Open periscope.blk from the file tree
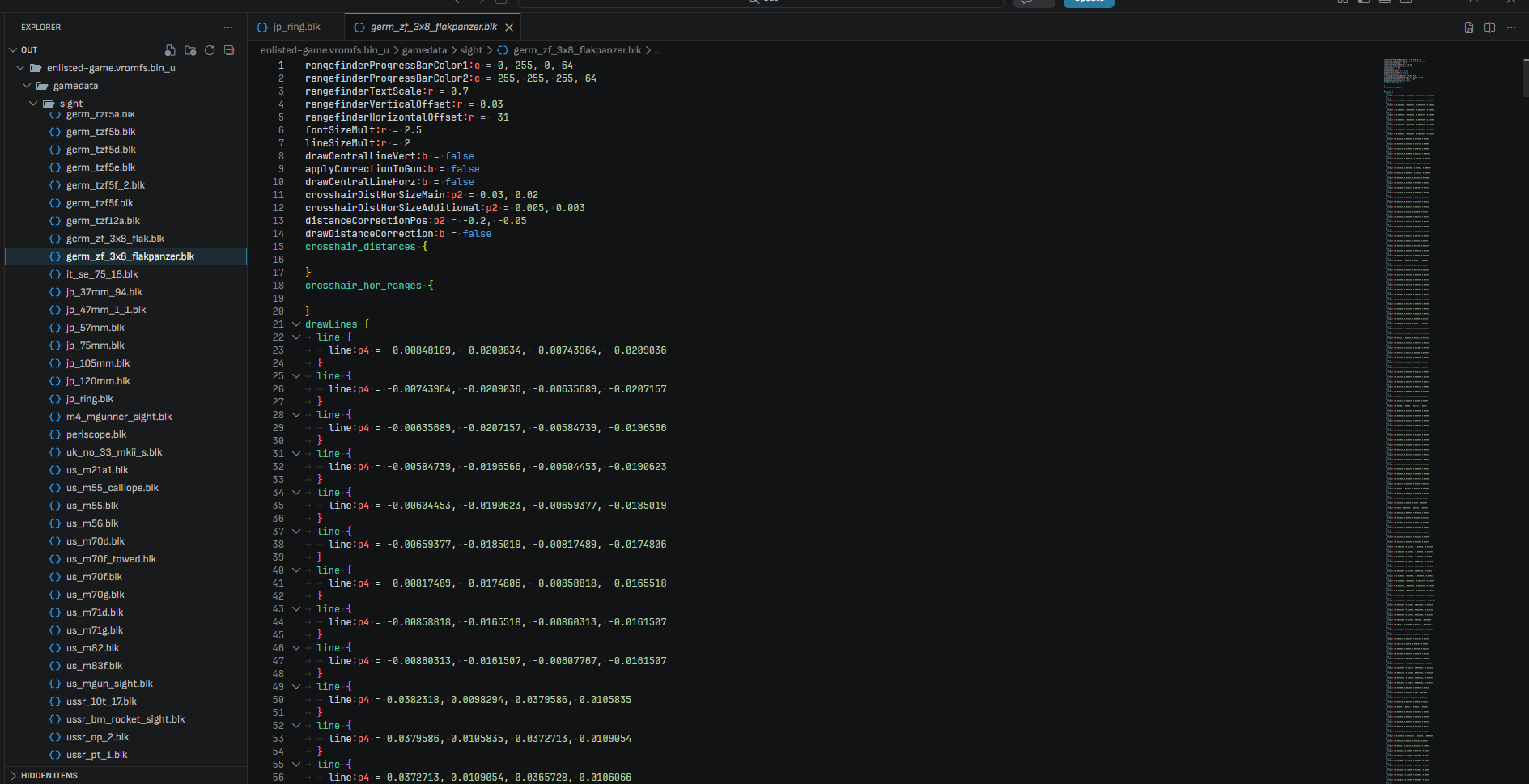Viewport: 1529px width, 784px height. (125, 434)
